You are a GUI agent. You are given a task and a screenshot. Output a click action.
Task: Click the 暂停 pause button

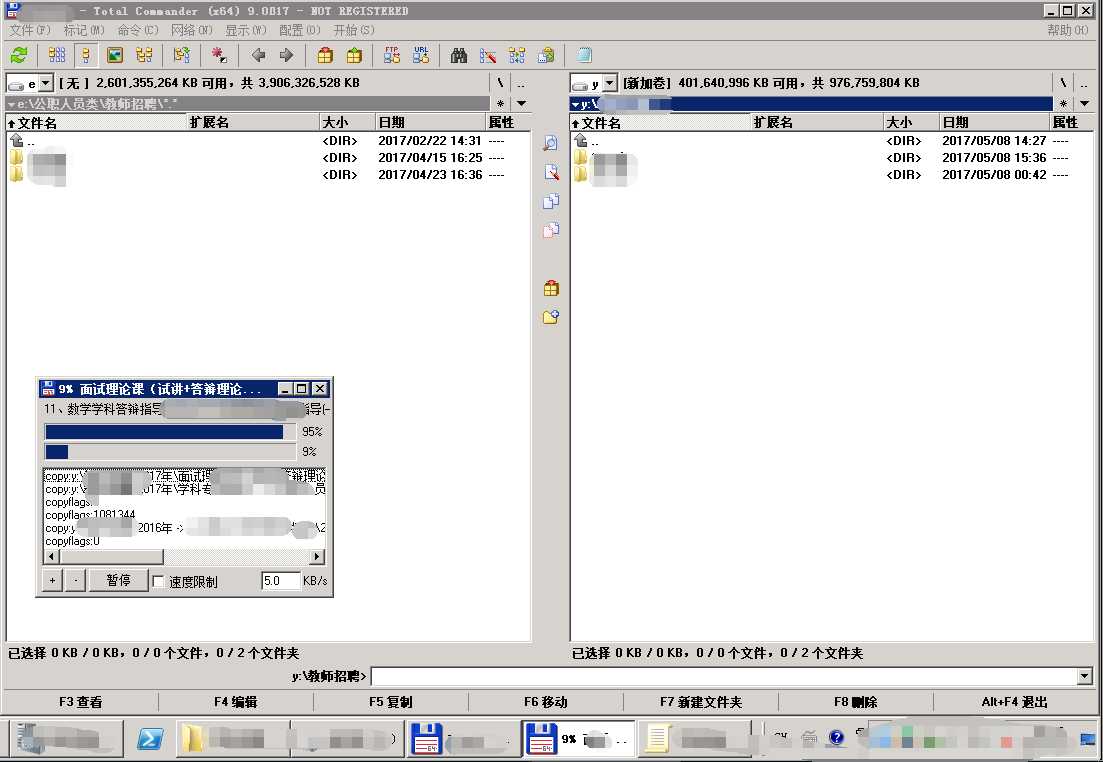click(x=118, y=580)
